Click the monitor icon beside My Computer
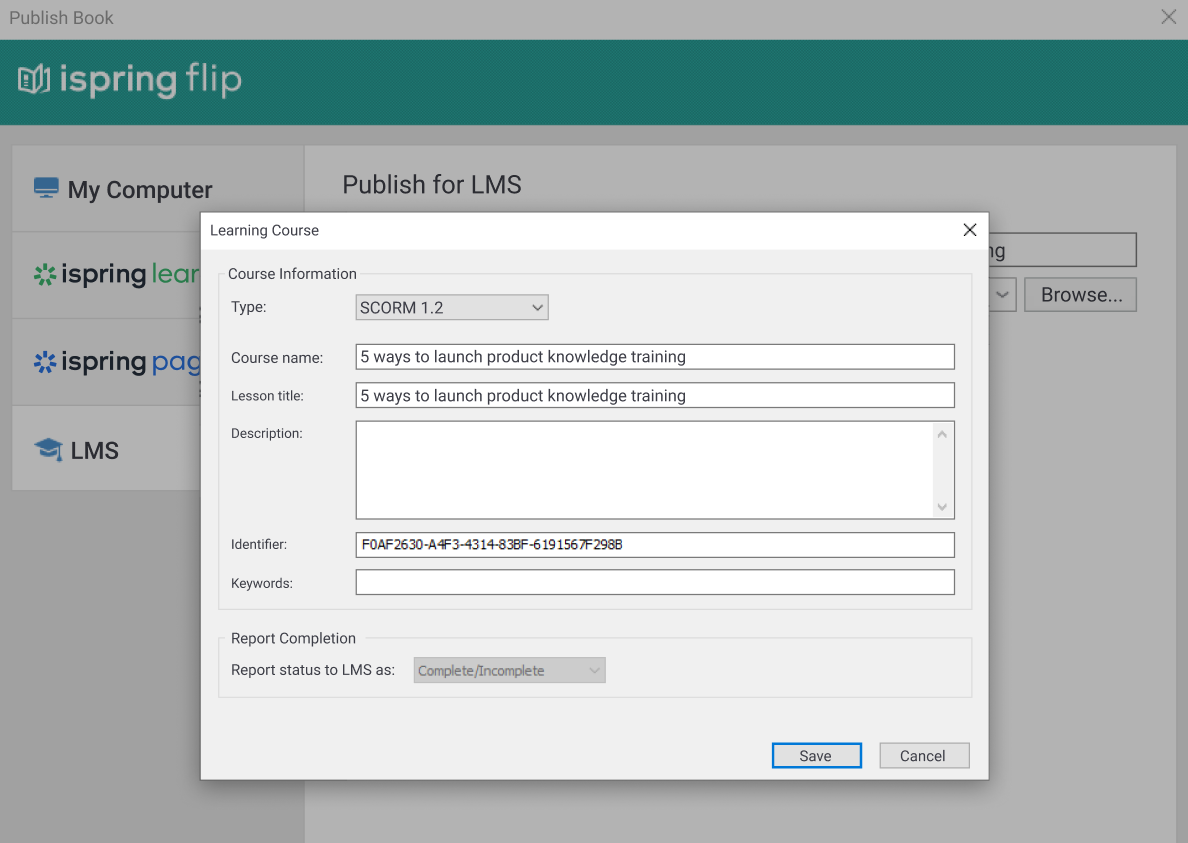This screenshot has height=843, width=1188. [44, 187]
